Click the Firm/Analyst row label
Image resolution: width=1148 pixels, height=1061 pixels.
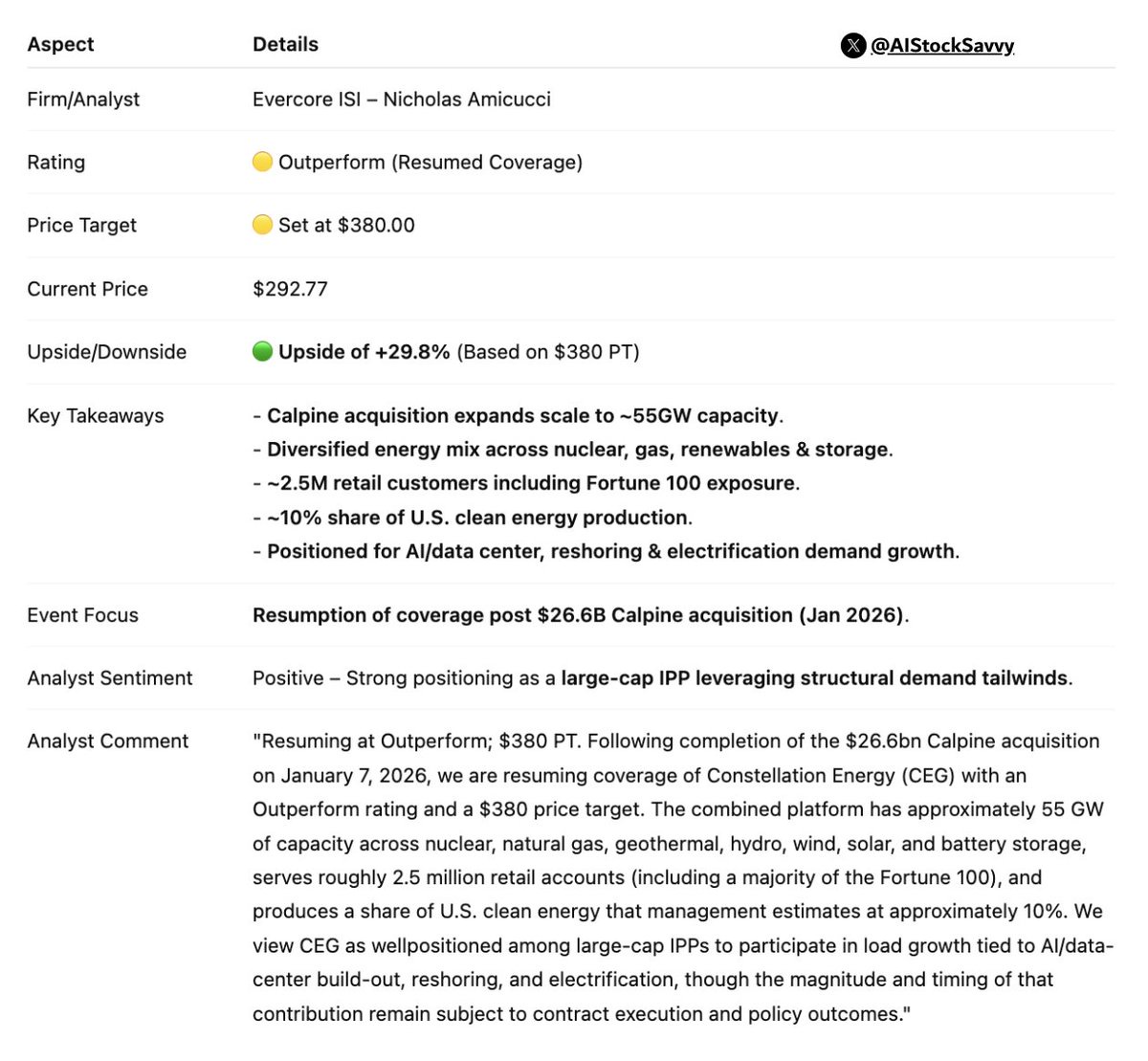coord(83,99)
